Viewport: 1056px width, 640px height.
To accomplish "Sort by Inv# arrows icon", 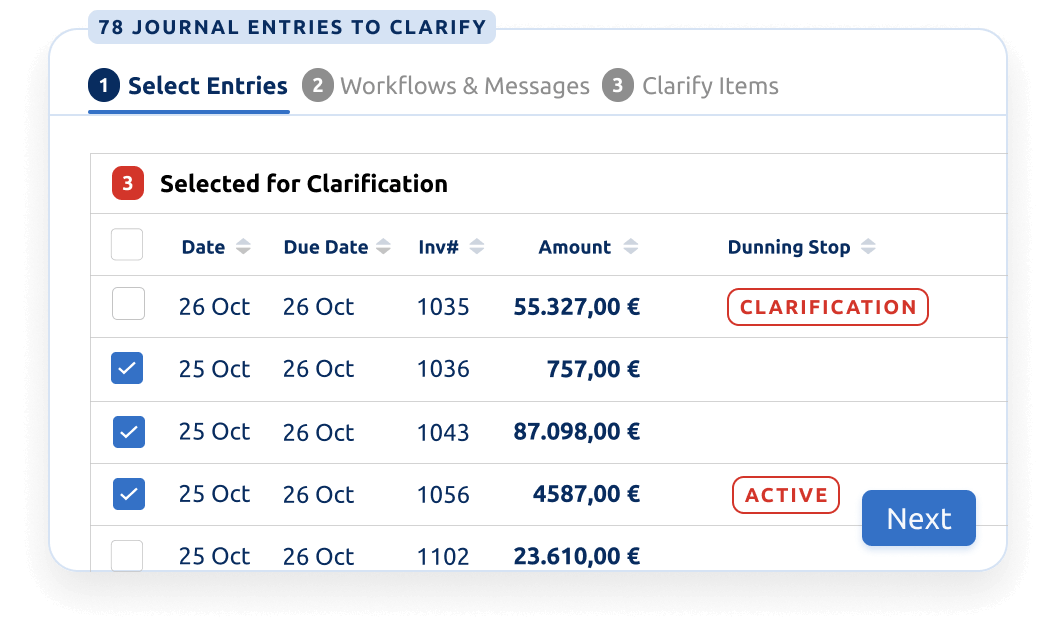I will point(477,247).
